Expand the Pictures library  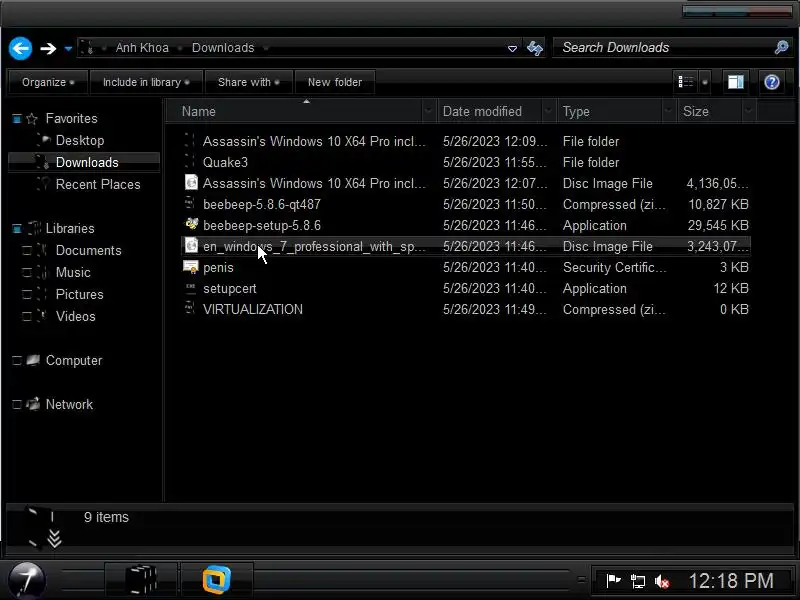click(27, 294)
